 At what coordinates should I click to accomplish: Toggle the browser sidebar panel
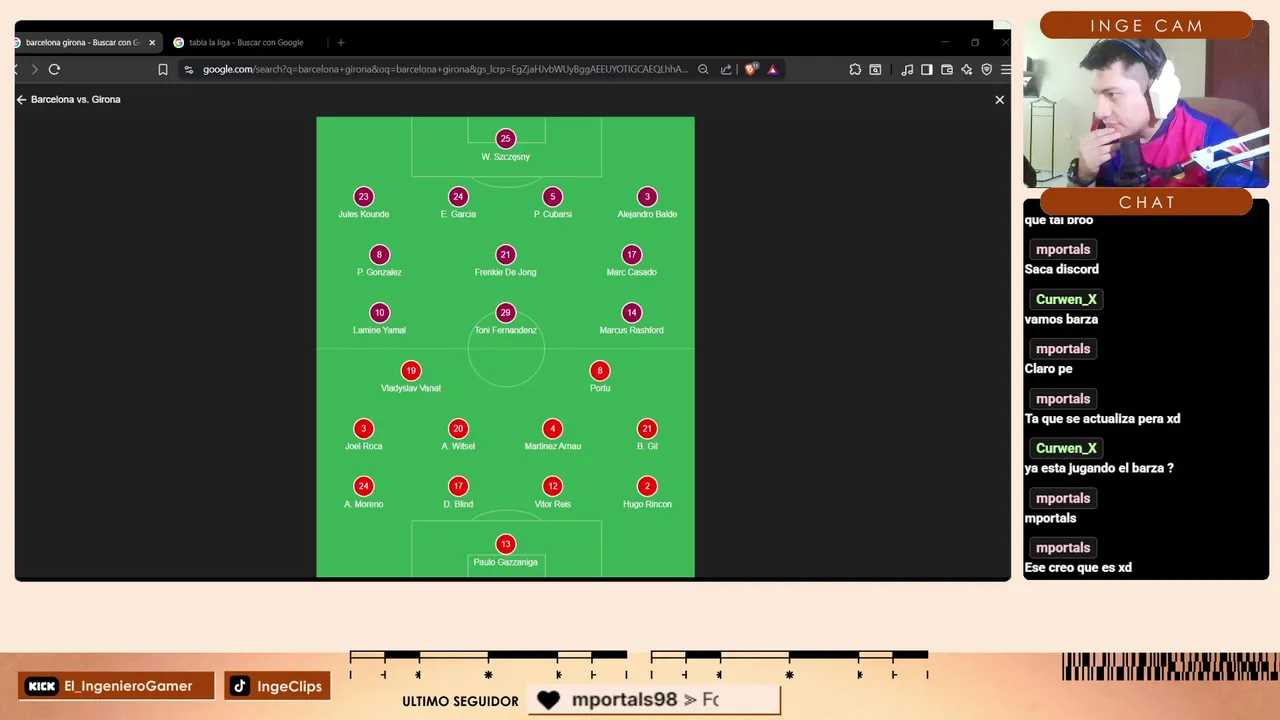(x=927, y=69)
